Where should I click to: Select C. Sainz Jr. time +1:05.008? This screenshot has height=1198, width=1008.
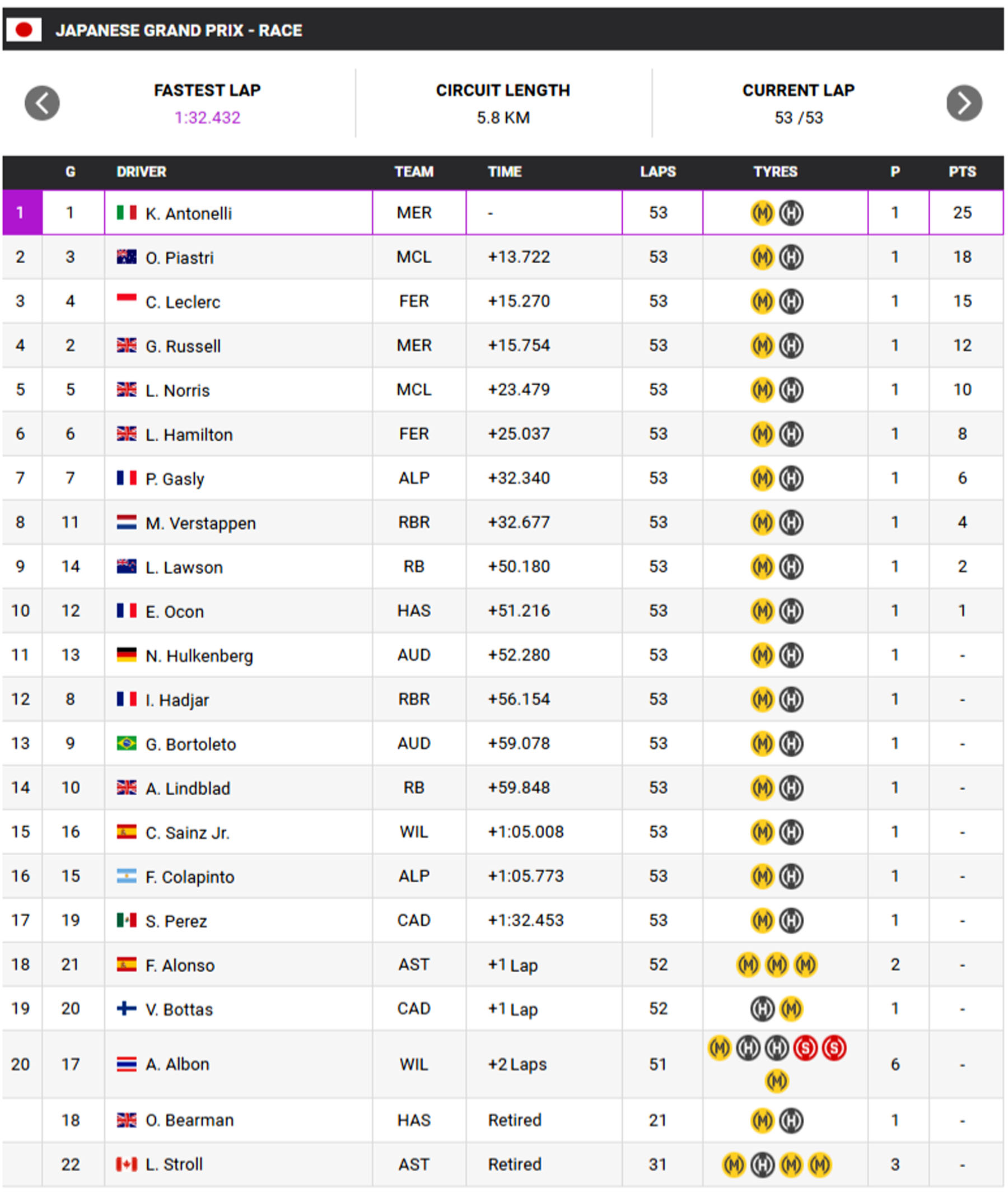click(526, 832)
